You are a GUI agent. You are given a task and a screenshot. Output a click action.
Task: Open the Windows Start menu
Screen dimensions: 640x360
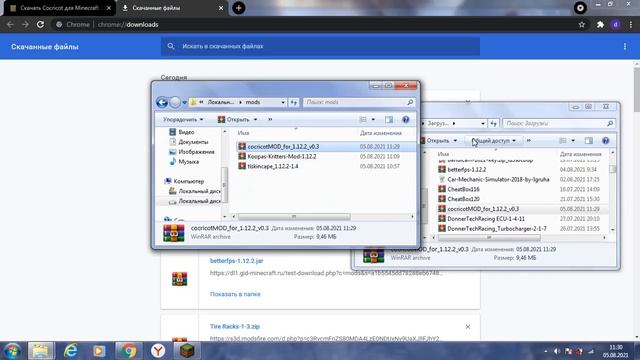point(12,351)
